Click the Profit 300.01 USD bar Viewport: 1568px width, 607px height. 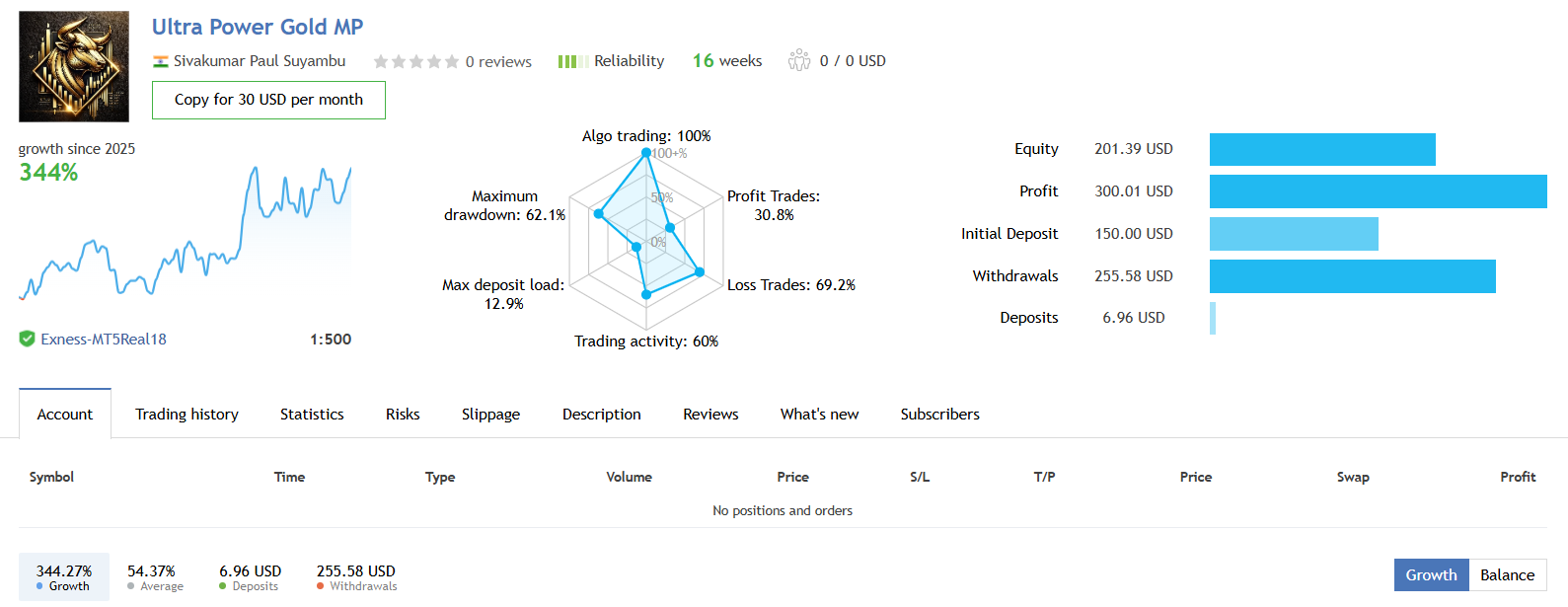(x=1379, y=191)
